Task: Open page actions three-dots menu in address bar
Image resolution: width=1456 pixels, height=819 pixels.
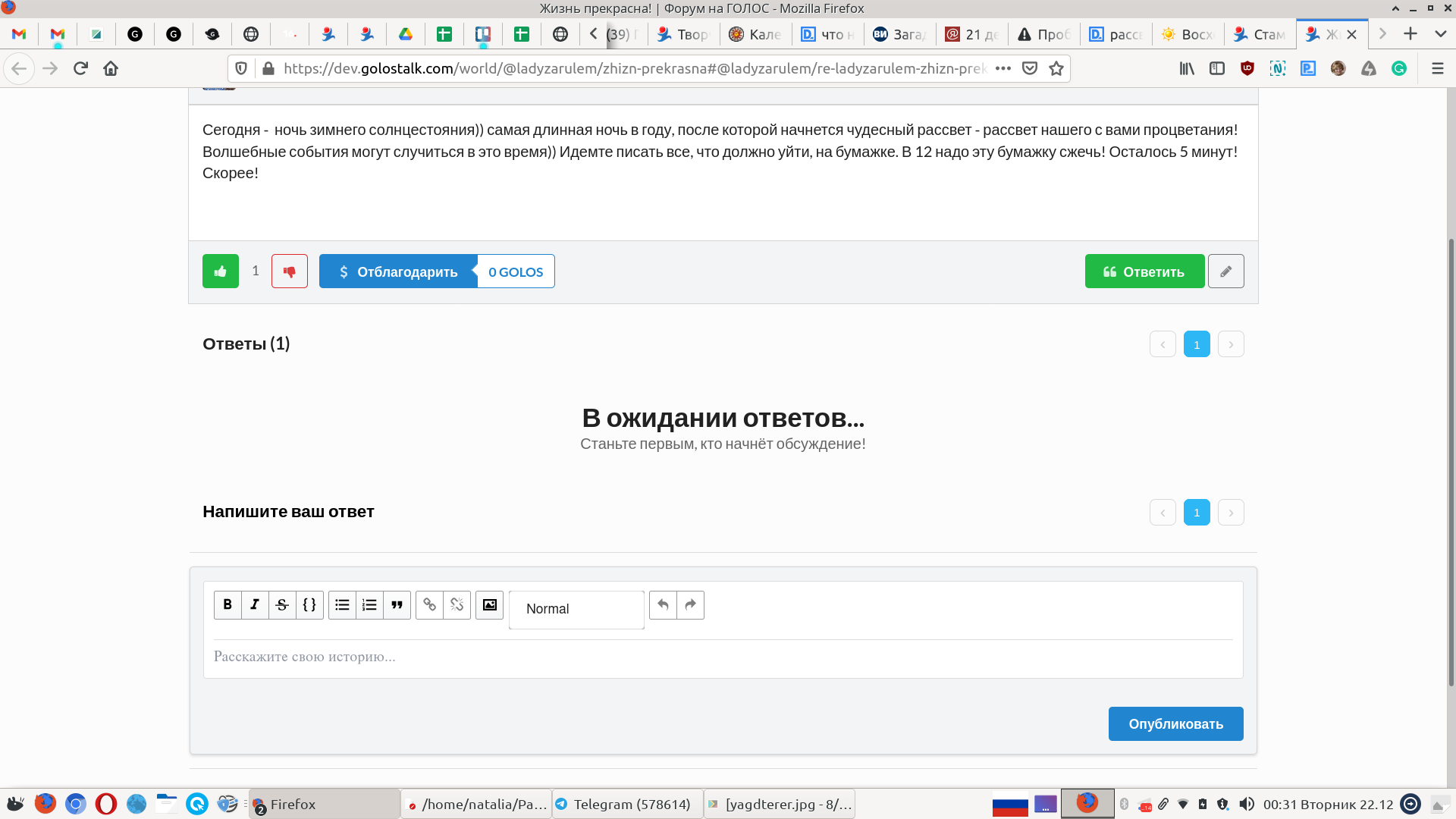Action: (x=1003, y=68)
